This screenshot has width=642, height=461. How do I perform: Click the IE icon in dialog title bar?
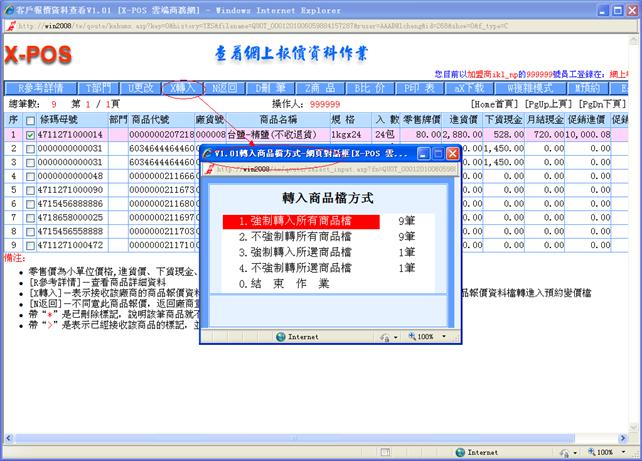pos(207,153)
